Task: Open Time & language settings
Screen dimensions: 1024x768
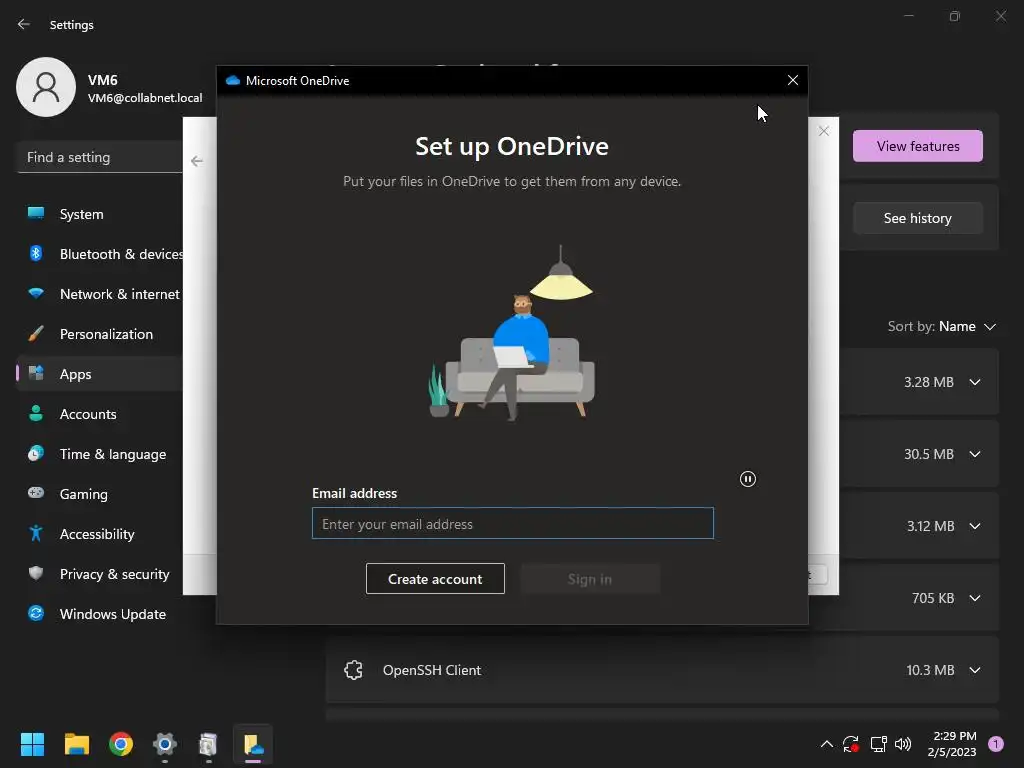Action: 99,454
